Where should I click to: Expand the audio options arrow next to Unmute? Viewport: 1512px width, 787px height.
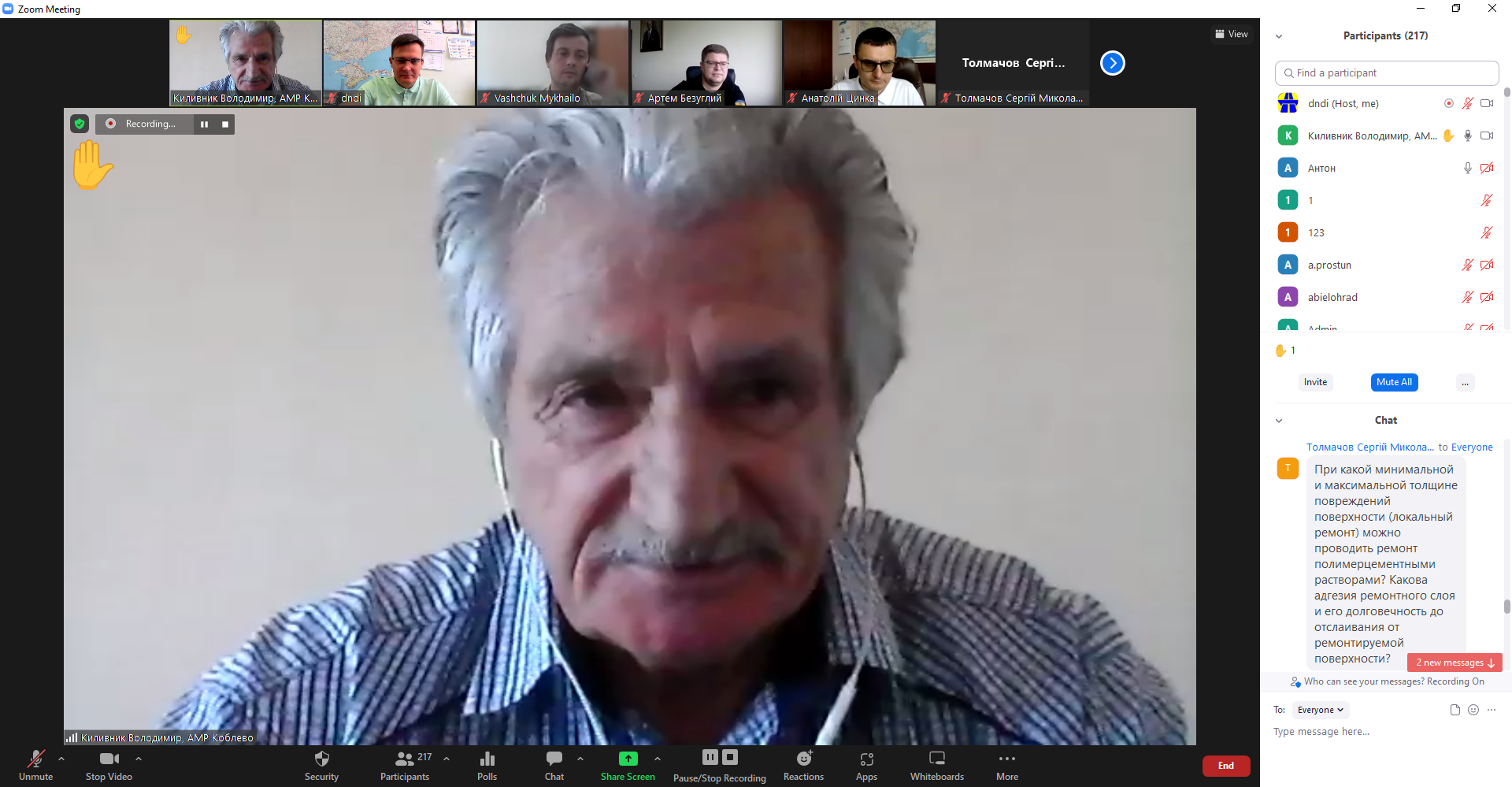(x=61, y=759)
